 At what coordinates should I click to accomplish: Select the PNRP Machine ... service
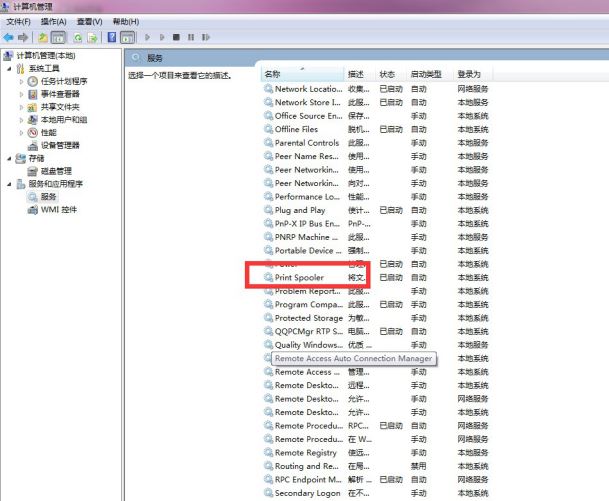(x=306, y=237)
